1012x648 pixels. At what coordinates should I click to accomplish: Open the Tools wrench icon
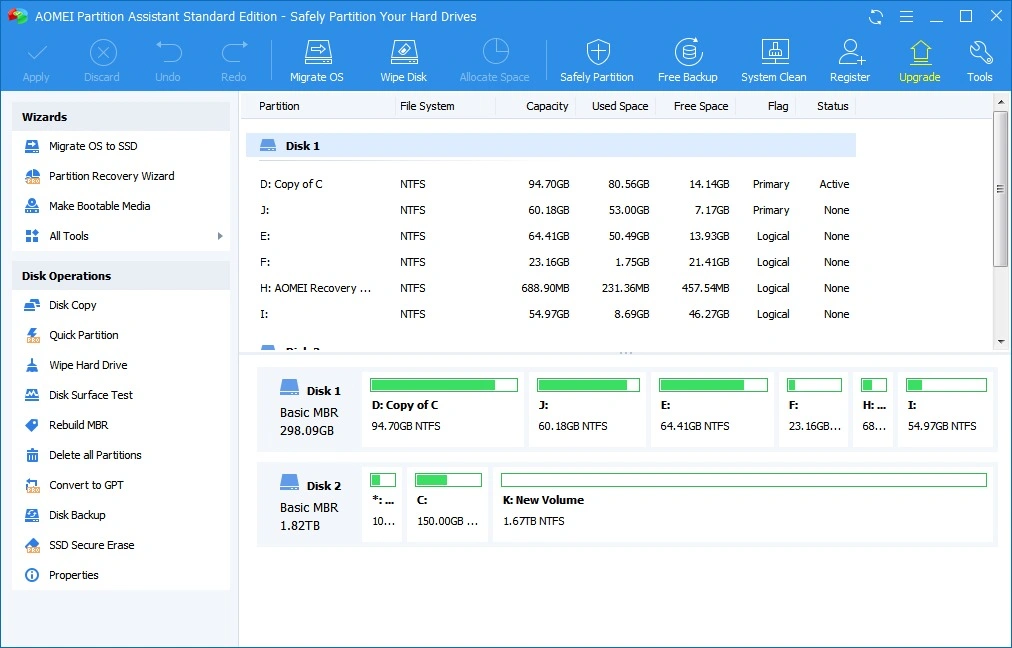coord(980,61)
